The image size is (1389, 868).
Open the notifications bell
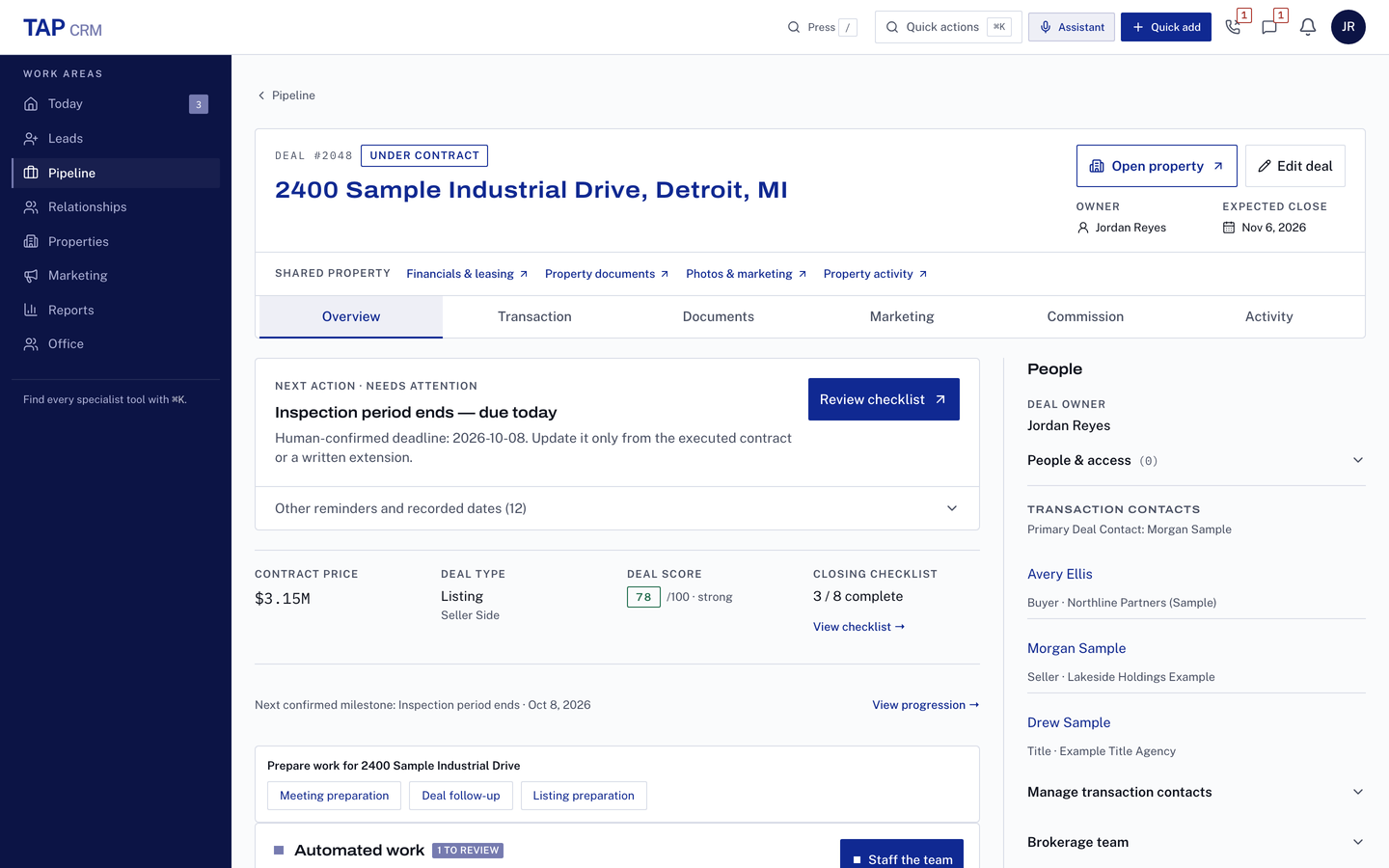point(1308,27)
